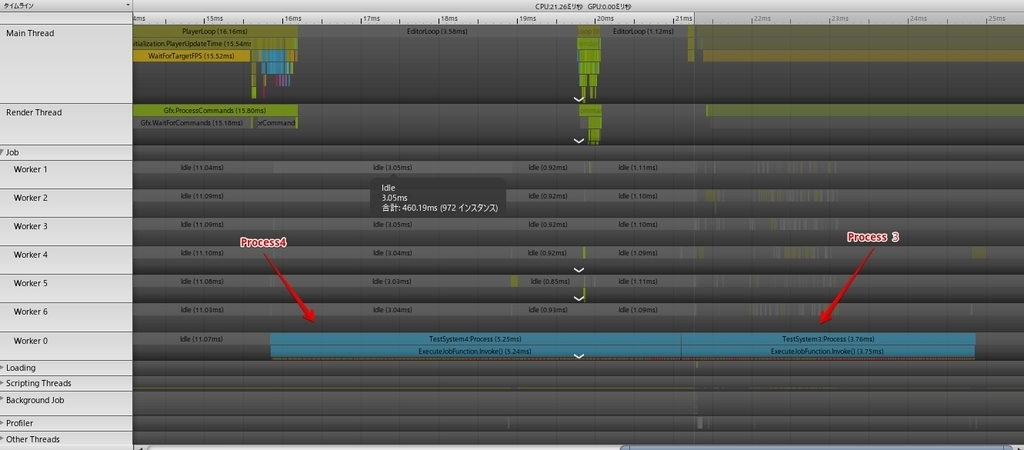
Task: Select ExecuteJobFunction.Invoke() (5.24ms) sample
Action: point(475,351)
